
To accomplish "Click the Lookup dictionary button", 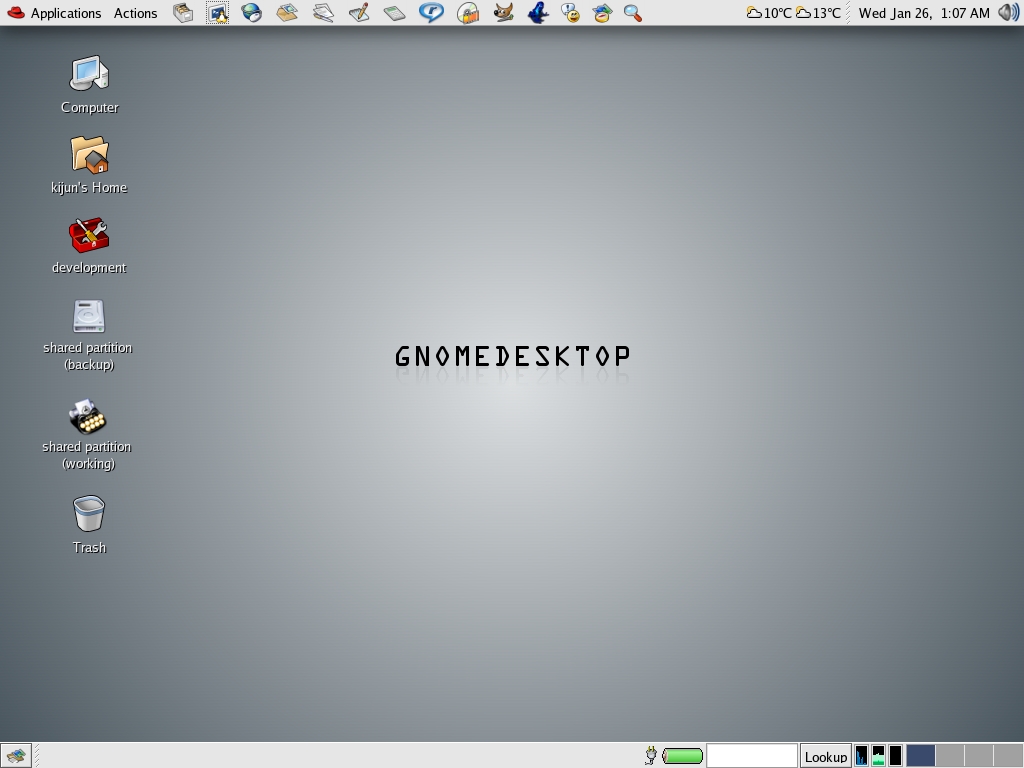I will click(825, 756).
